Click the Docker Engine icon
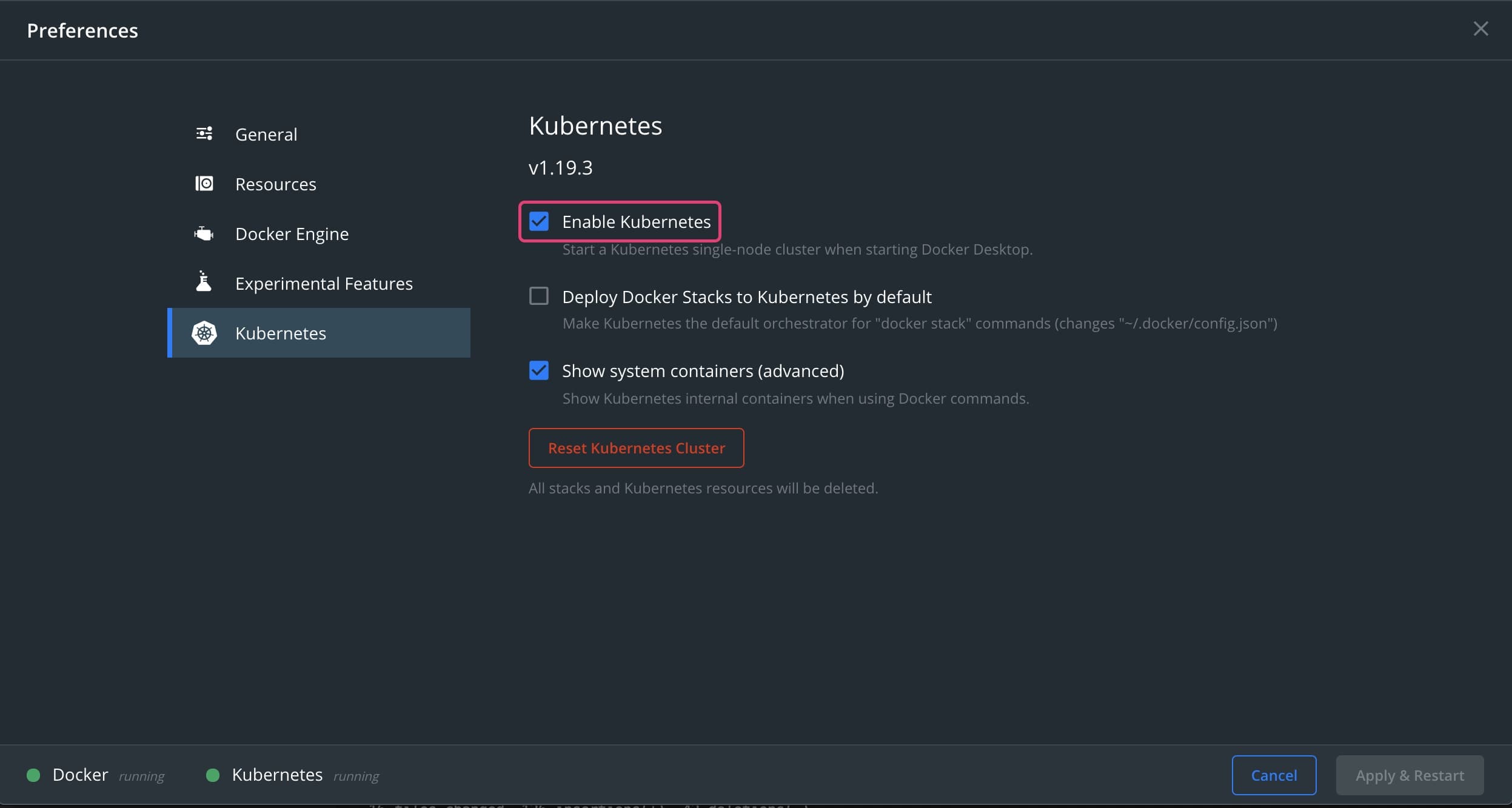The width and height of the screenshot is (1512, 808). (205, 233)
